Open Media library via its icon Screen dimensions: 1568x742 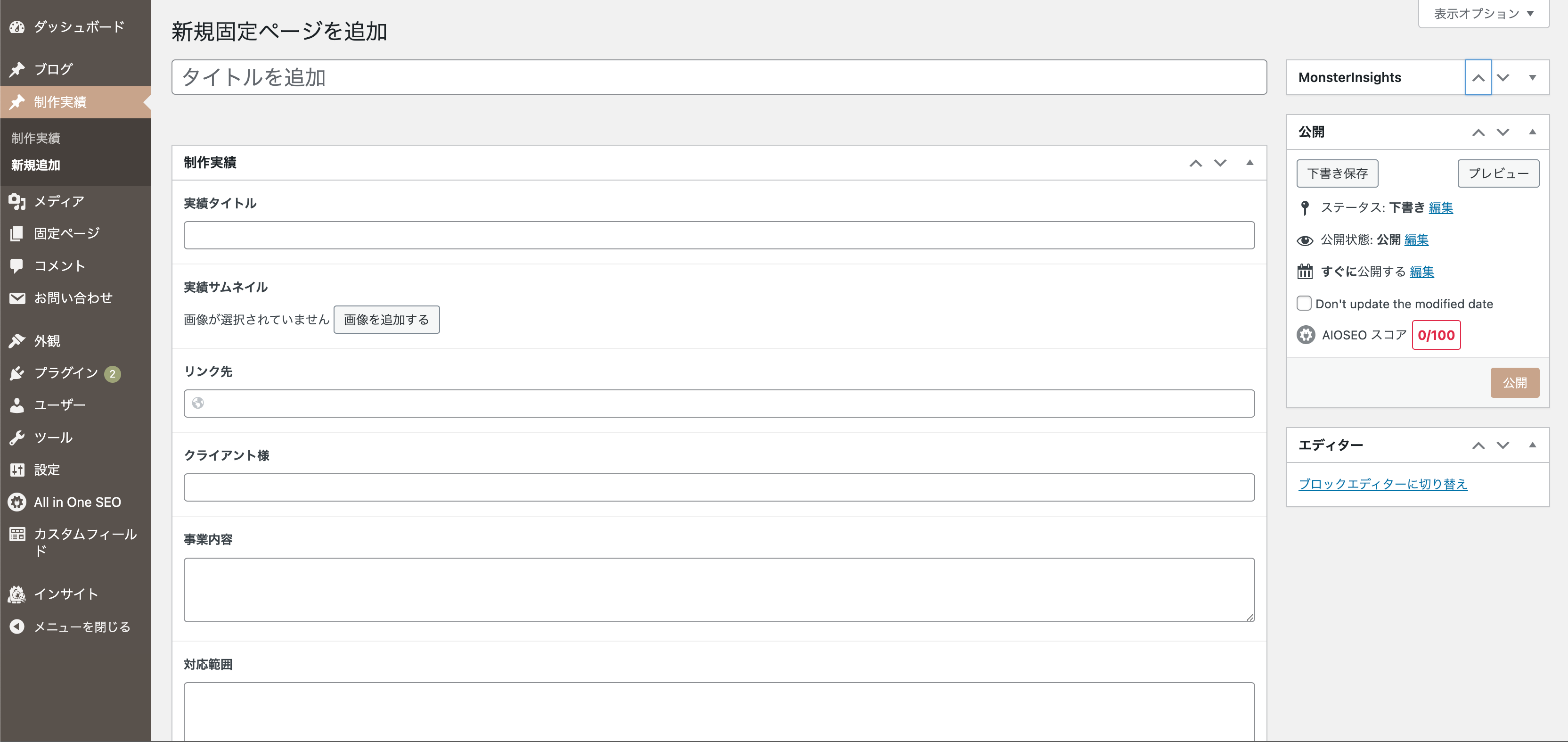(x=17, y=201)
